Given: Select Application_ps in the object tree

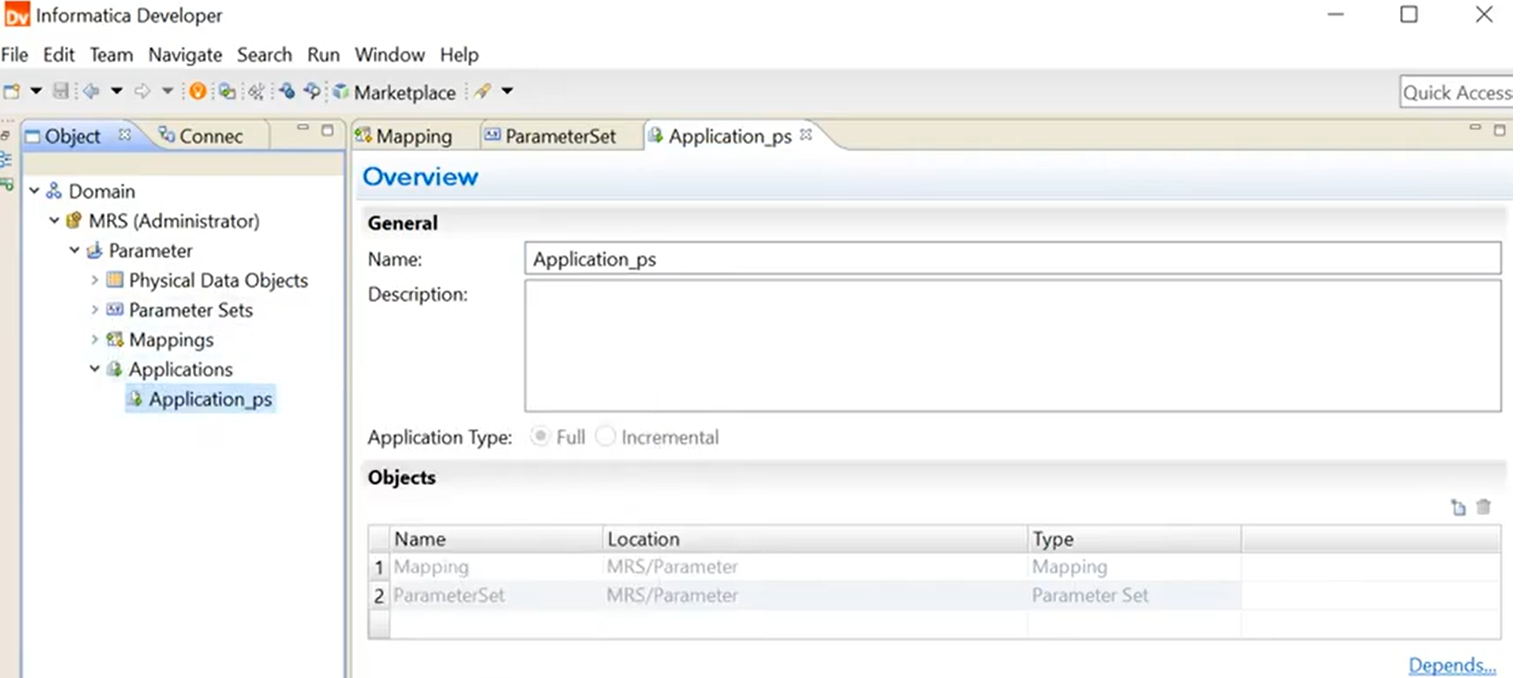Looking at the screenshot, I should point(200,399).
